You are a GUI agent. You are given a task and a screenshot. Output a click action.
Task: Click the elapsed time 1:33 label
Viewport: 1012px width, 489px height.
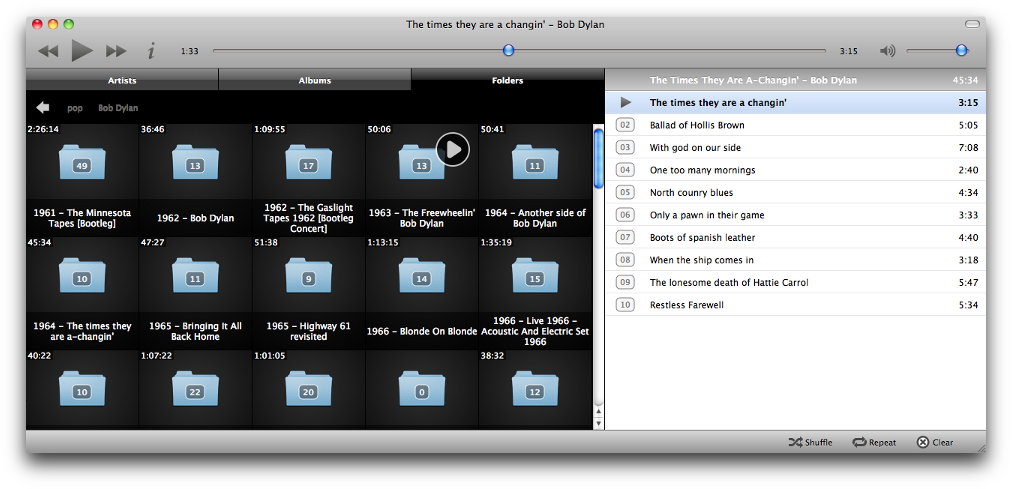click(190, 52)
